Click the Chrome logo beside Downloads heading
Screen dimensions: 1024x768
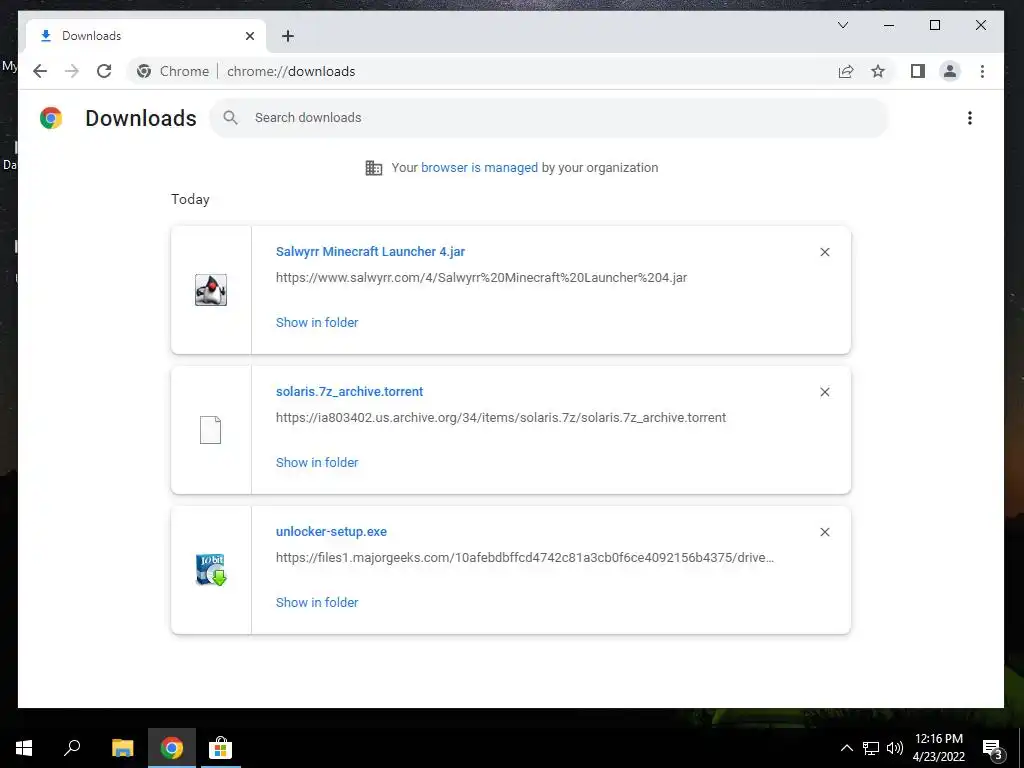tap(51, 118)
